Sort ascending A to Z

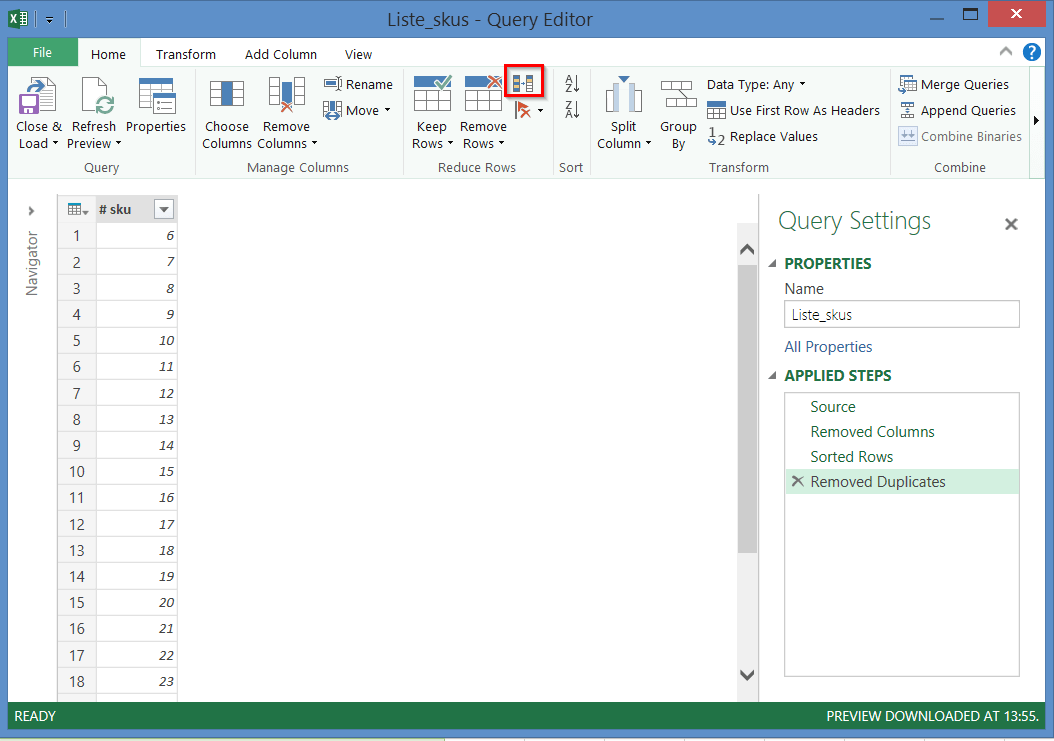point(572,84)
